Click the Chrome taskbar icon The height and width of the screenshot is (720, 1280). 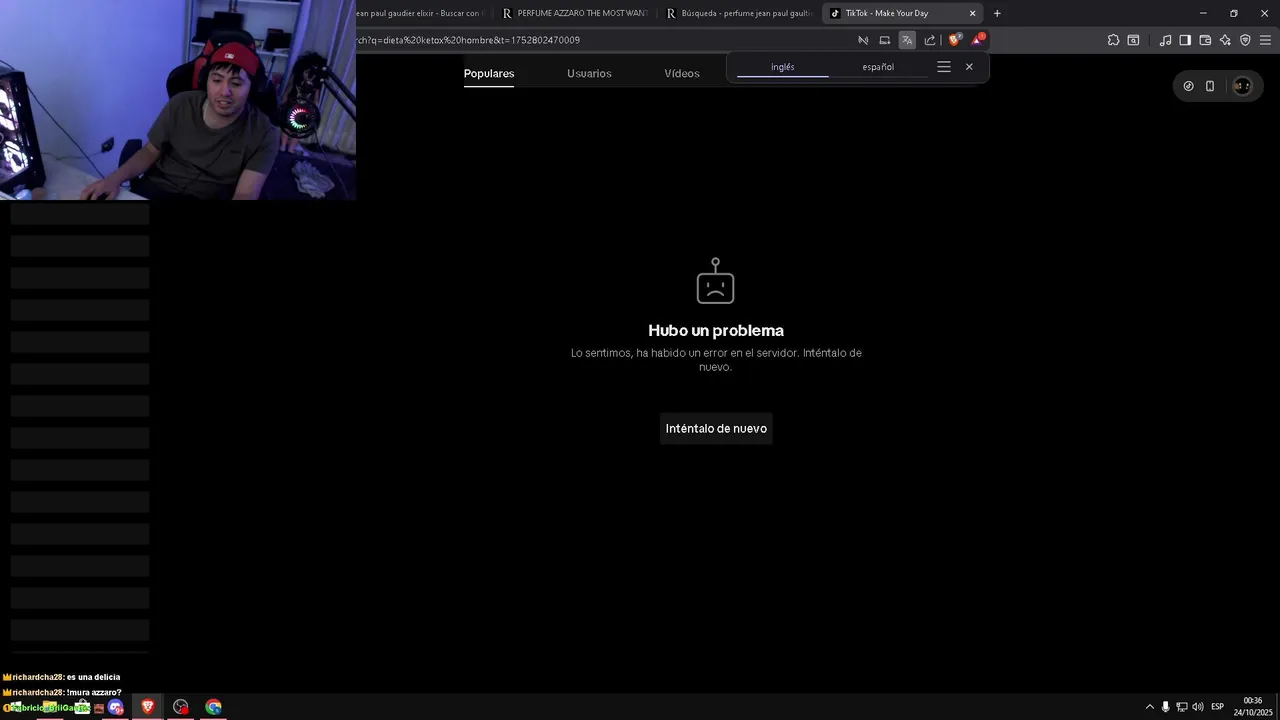point(214,707)
